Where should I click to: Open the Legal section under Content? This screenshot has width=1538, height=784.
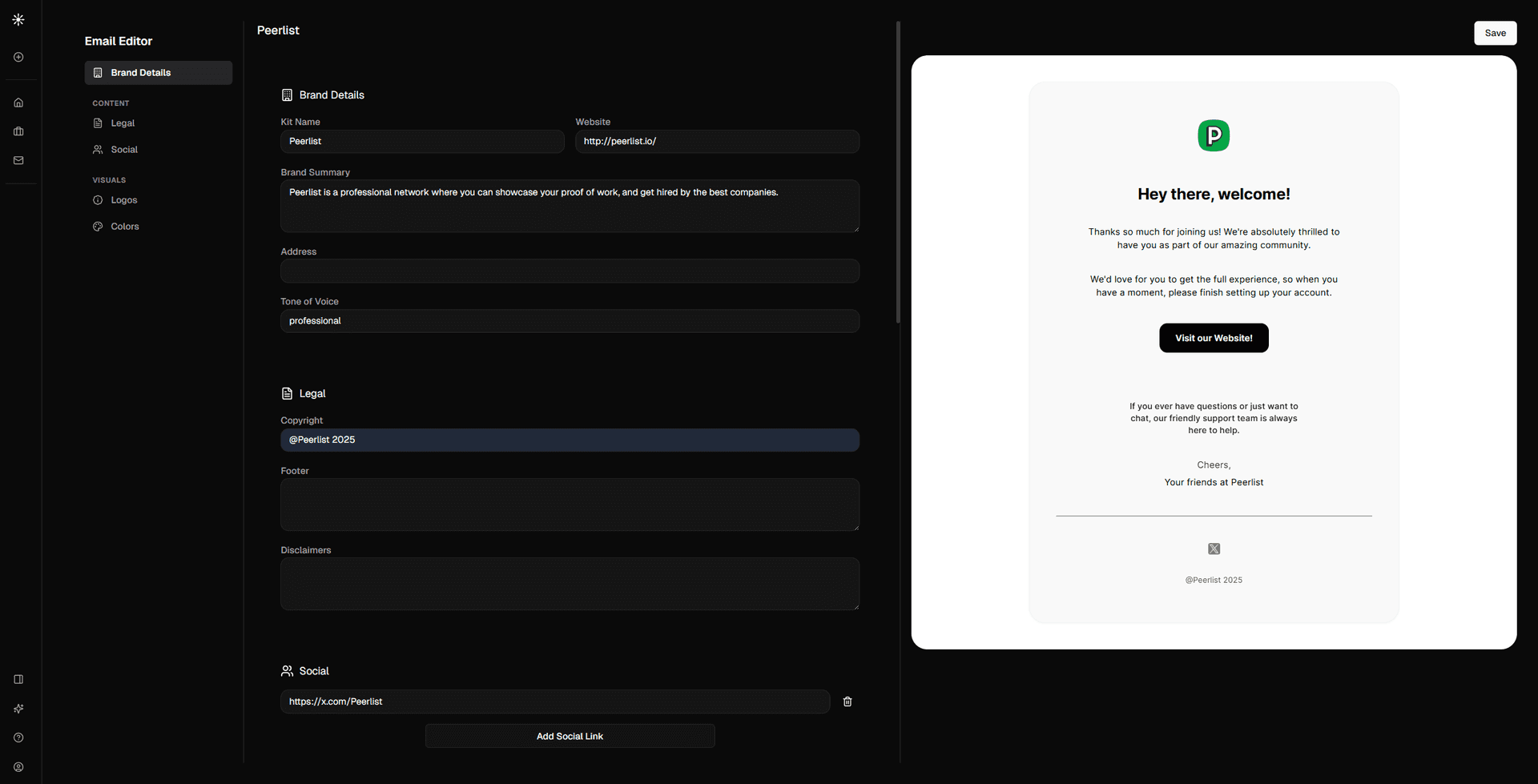tap(123, 123)
